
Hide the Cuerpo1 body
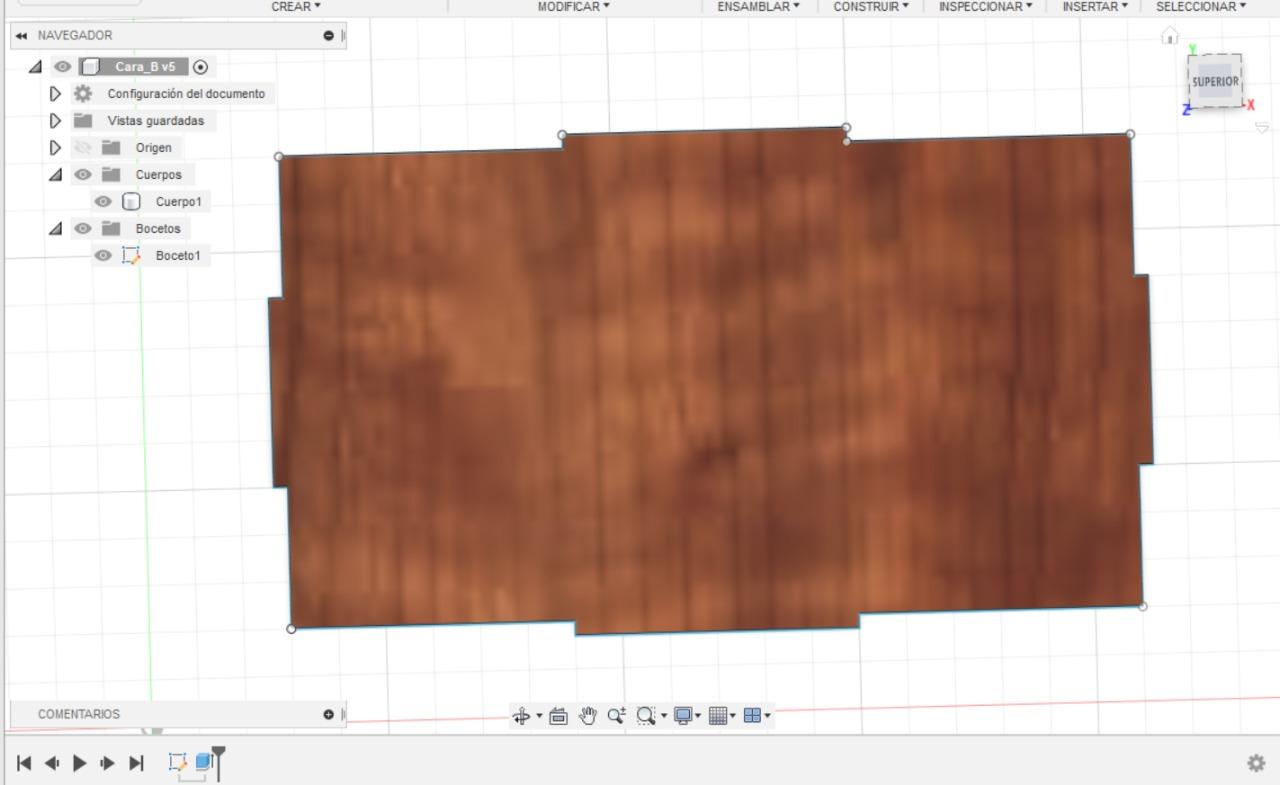(103, 202)
